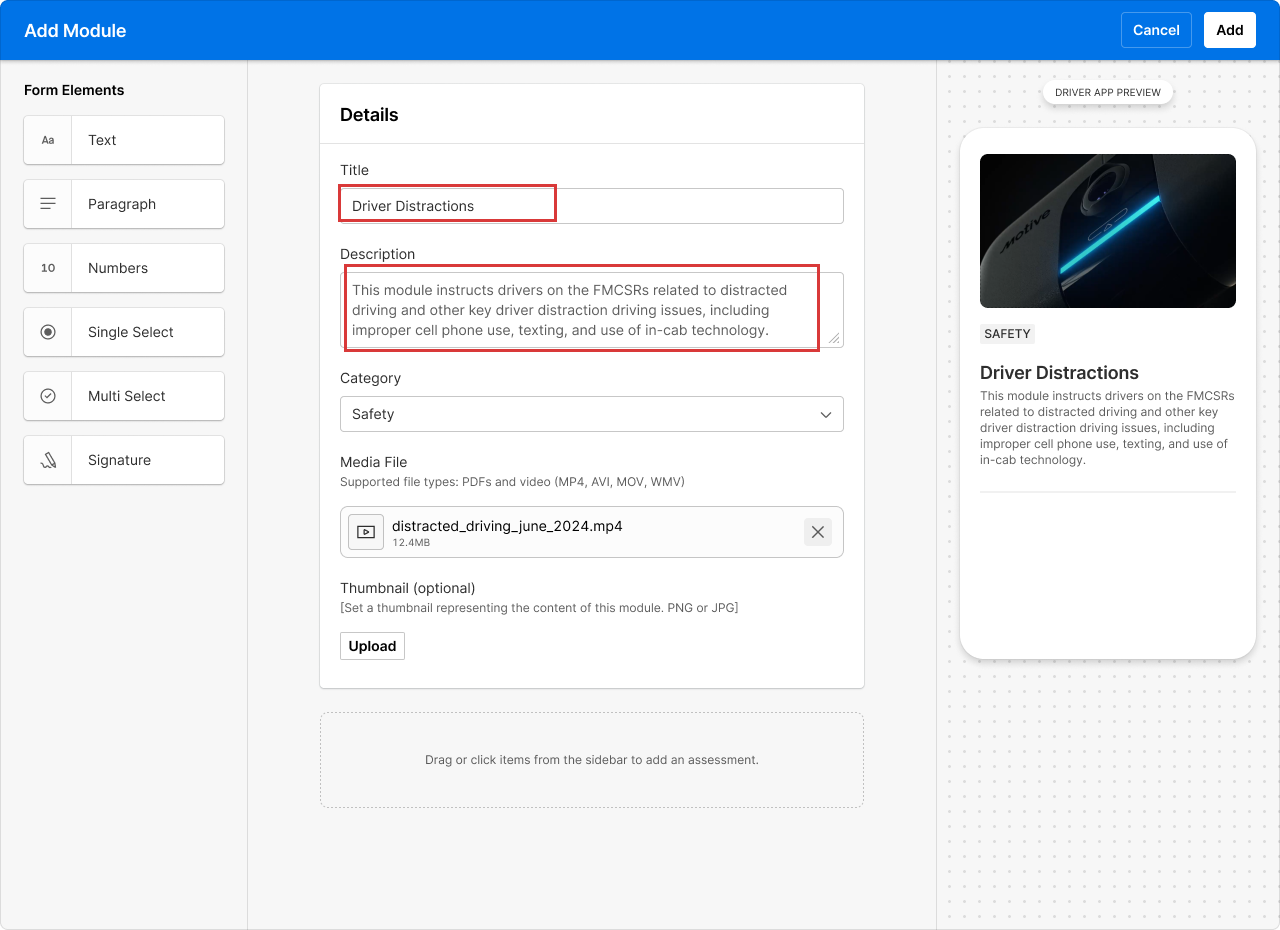Click the assessment drop zone area
This screenshot has height=930, width=1280.
pos(591,760)
